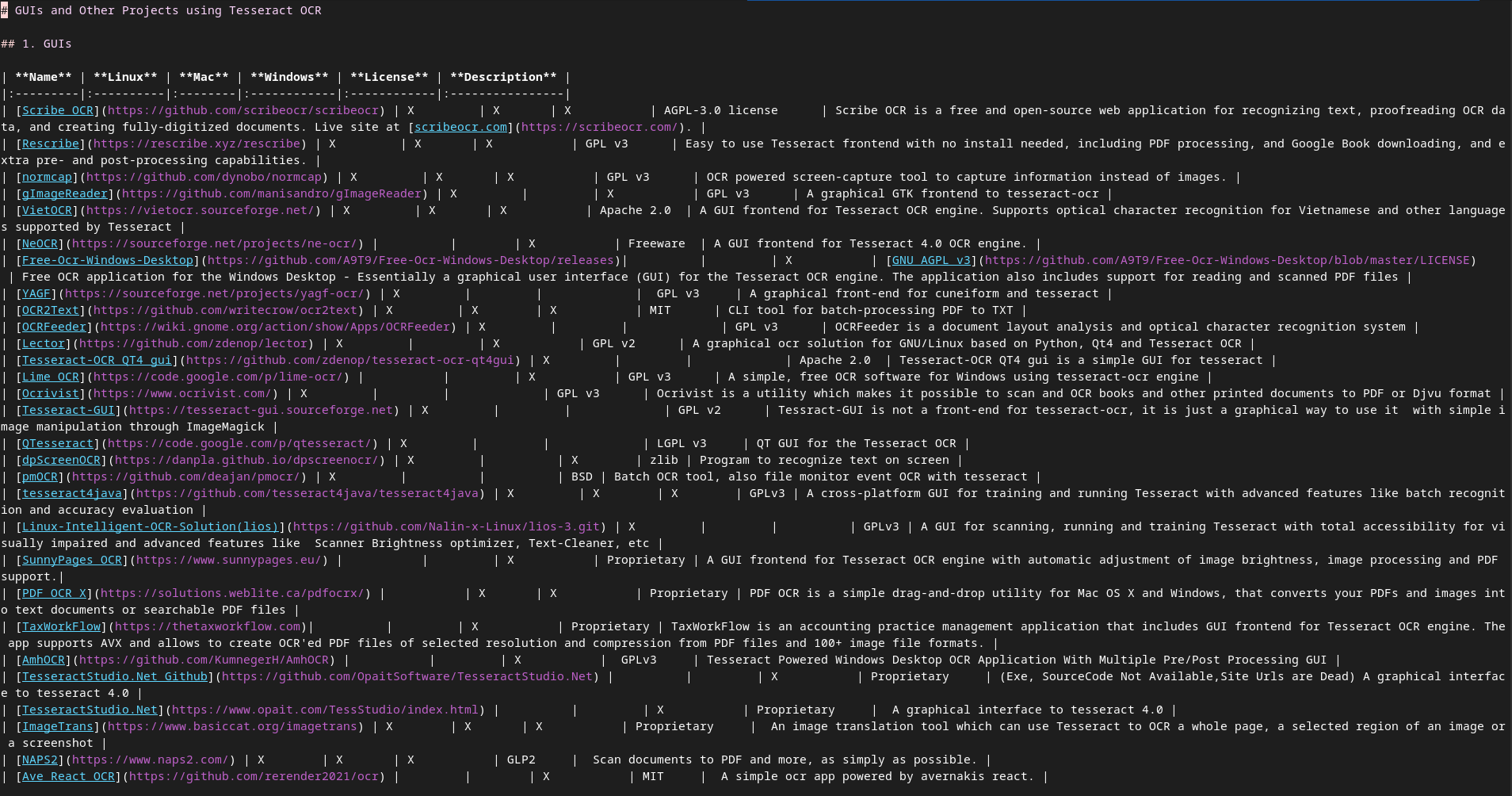Open the tesseract4java link
This screenshot has height=796, width=1512.
72,493
